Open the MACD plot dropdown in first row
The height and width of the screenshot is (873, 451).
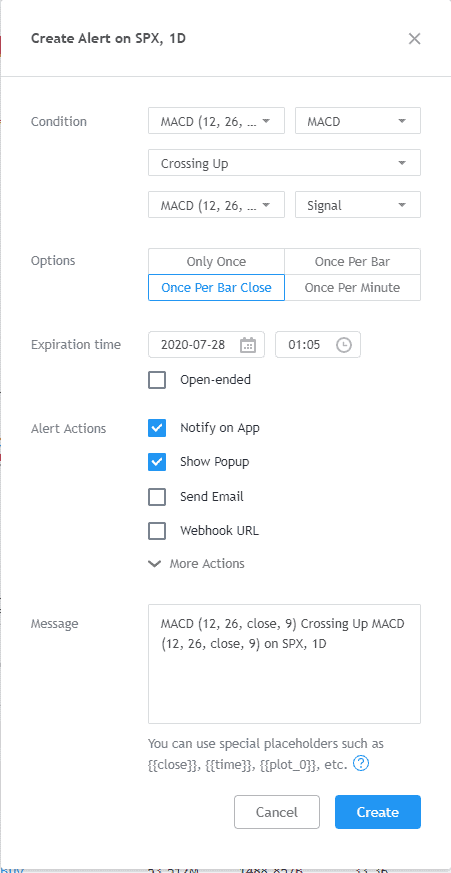point(357,121)
